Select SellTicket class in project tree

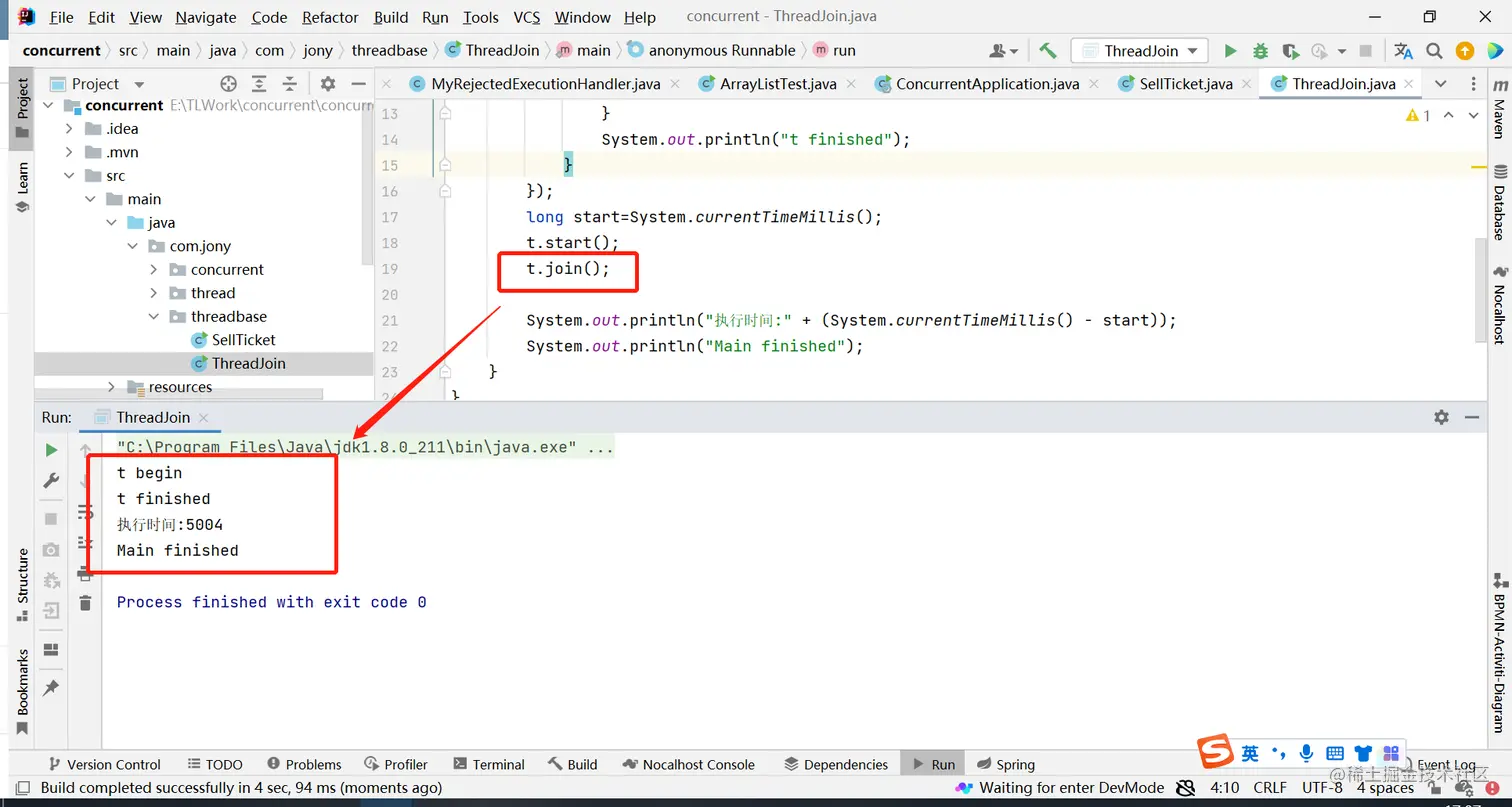[x=243, y=340]
